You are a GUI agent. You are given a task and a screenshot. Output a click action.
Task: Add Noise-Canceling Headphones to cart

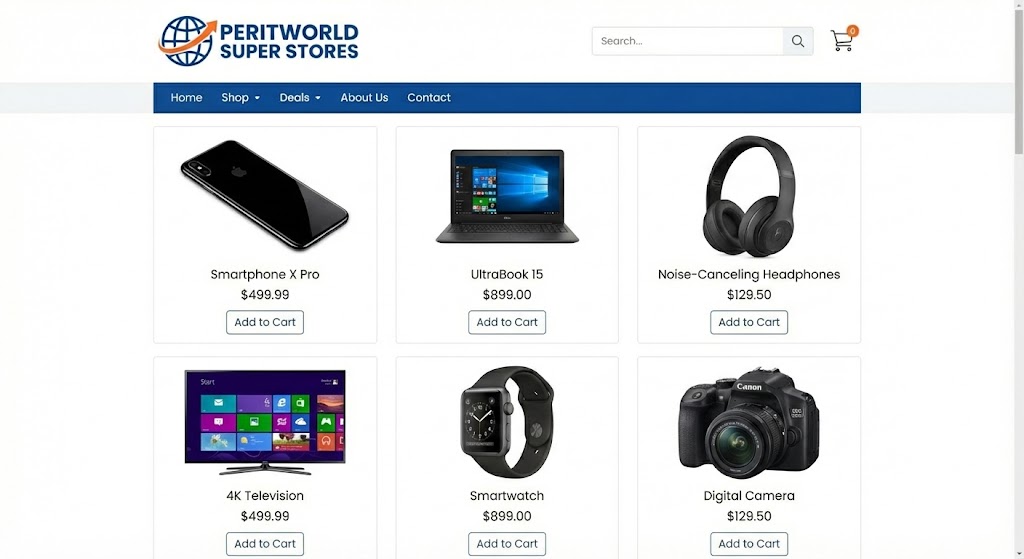click(748, 322)
